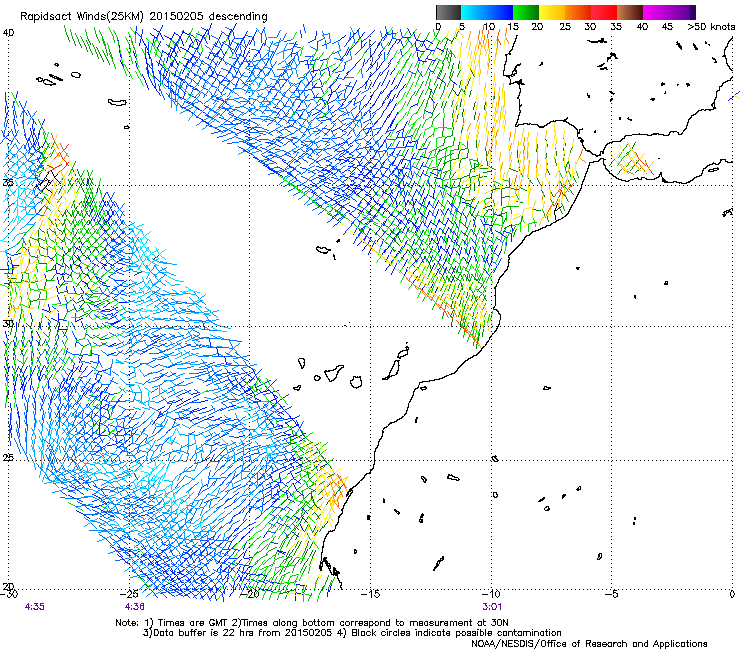740x650 pixels.
Task: Click the legend scale value '15'
Action: [513, 27]
